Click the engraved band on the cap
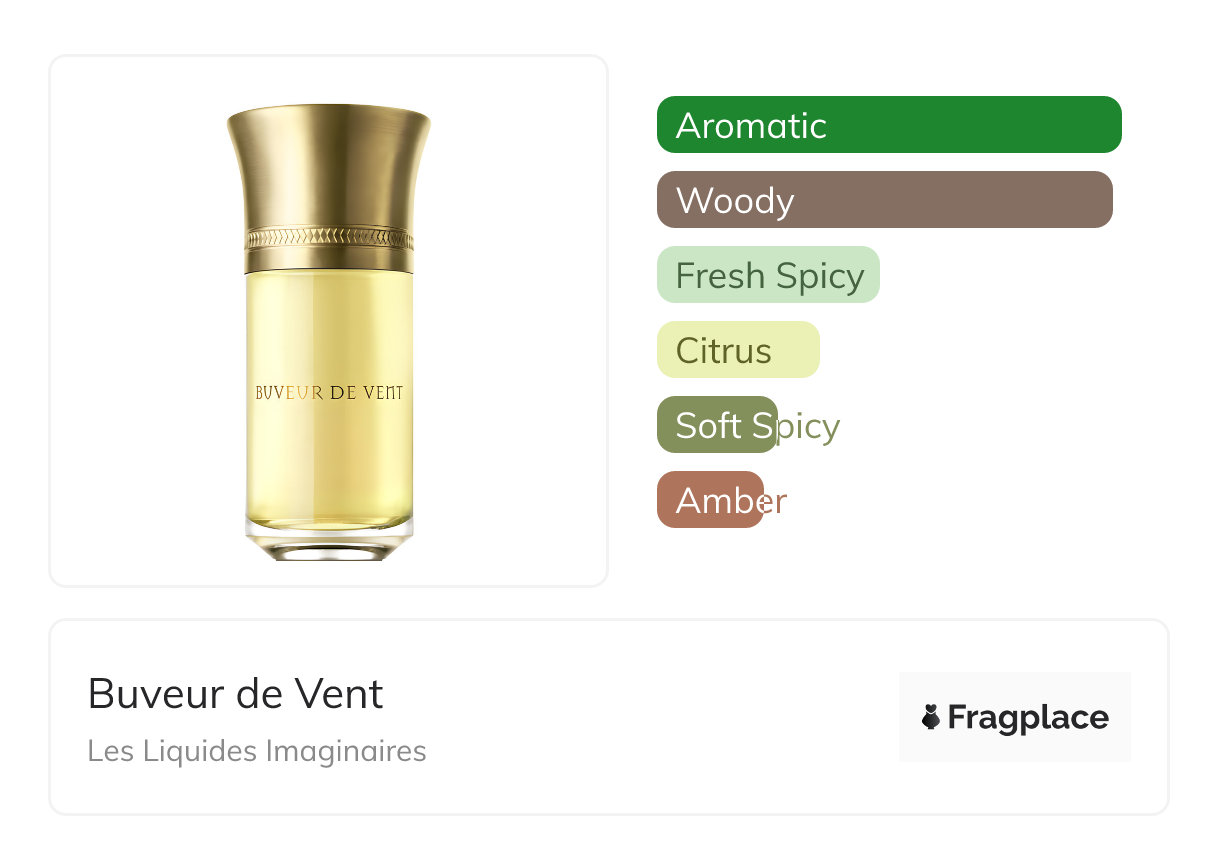 tap(329, 238)
